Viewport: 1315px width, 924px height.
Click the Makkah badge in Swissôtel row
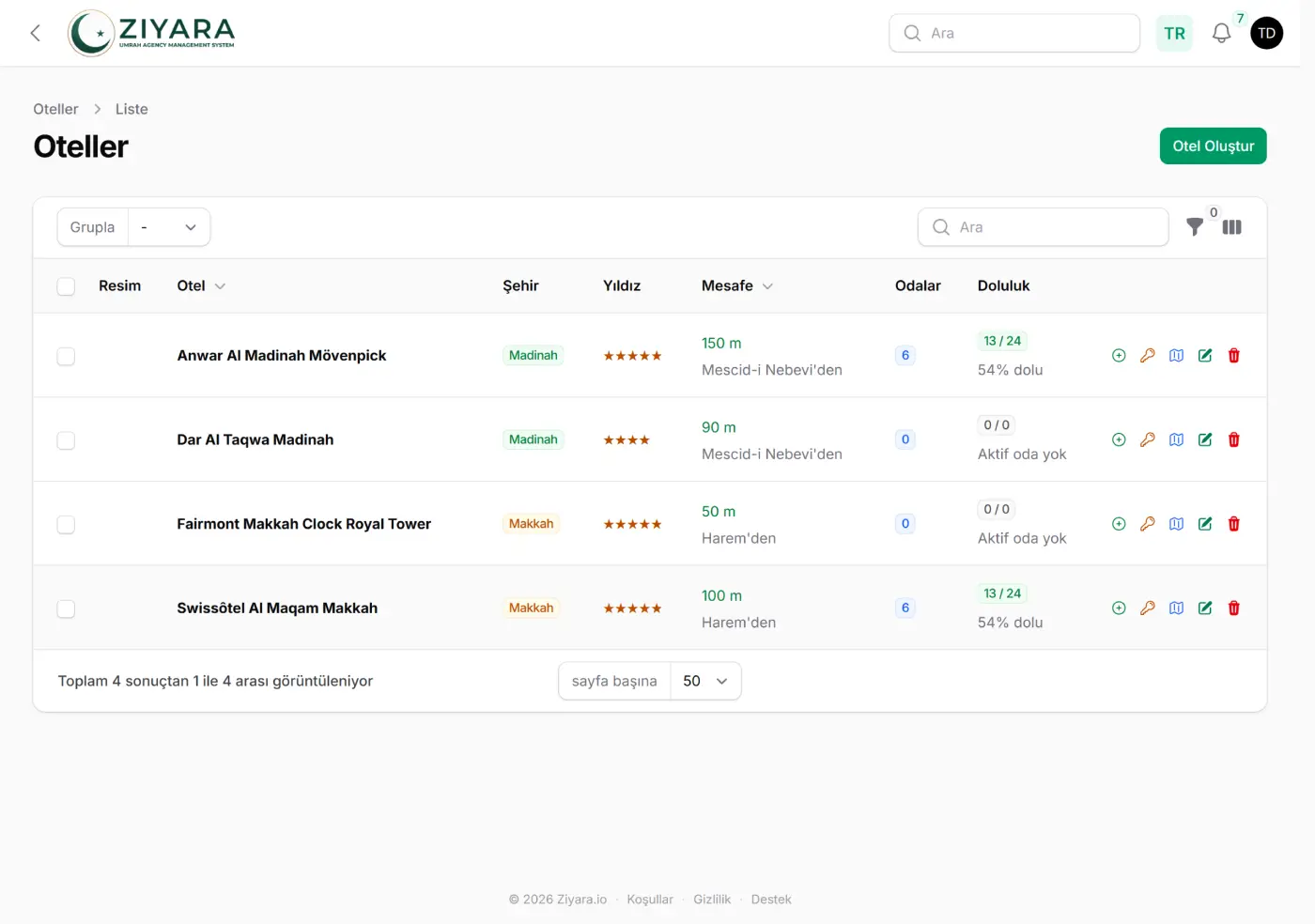[532, 608]
